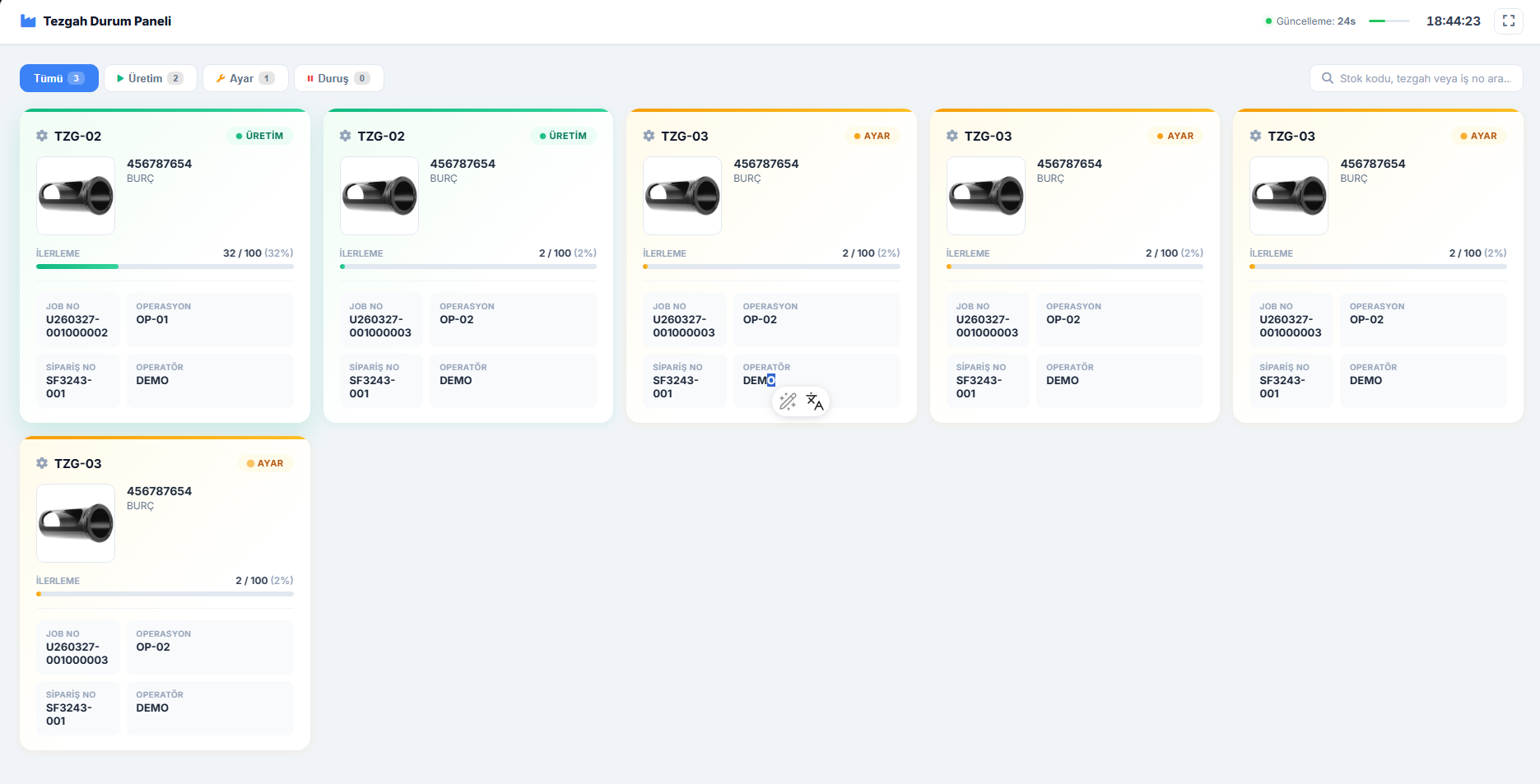This screenshot has width=1540, height=784.
Task: Click progress bar on TZG-02 OP-02 card
Action: pyautogui.click(x=468, y=267)
